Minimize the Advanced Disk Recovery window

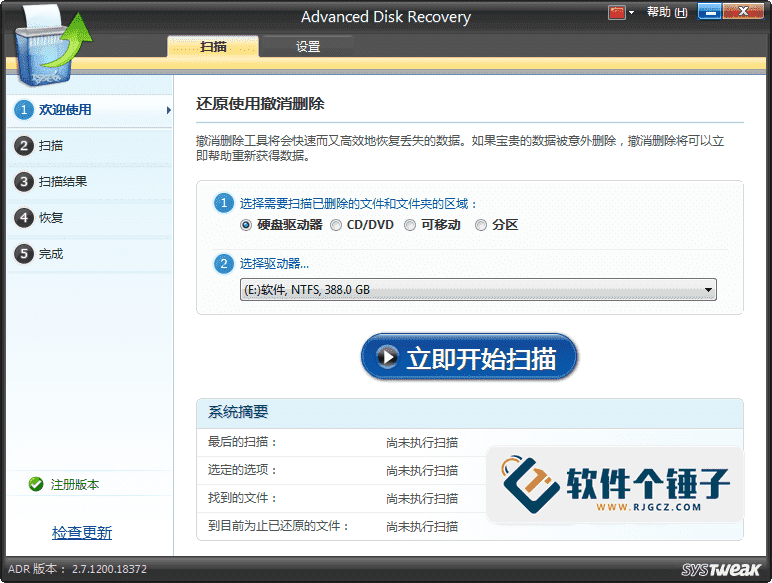click(x=709, y=11)
